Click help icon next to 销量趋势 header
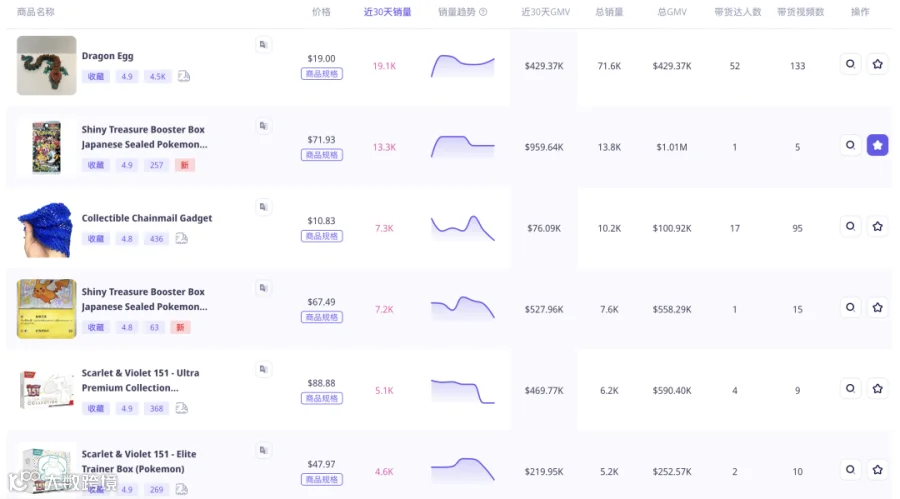This screenshot has width=900, height=499. [x=483, y=12]
